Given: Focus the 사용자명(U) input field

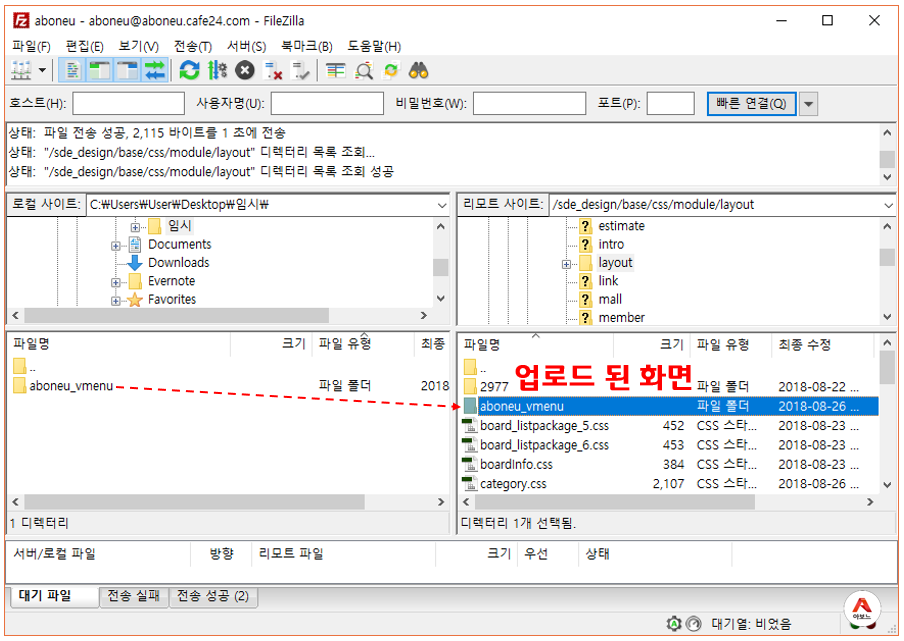Looking at the screenshot, I should click(327, 104).
